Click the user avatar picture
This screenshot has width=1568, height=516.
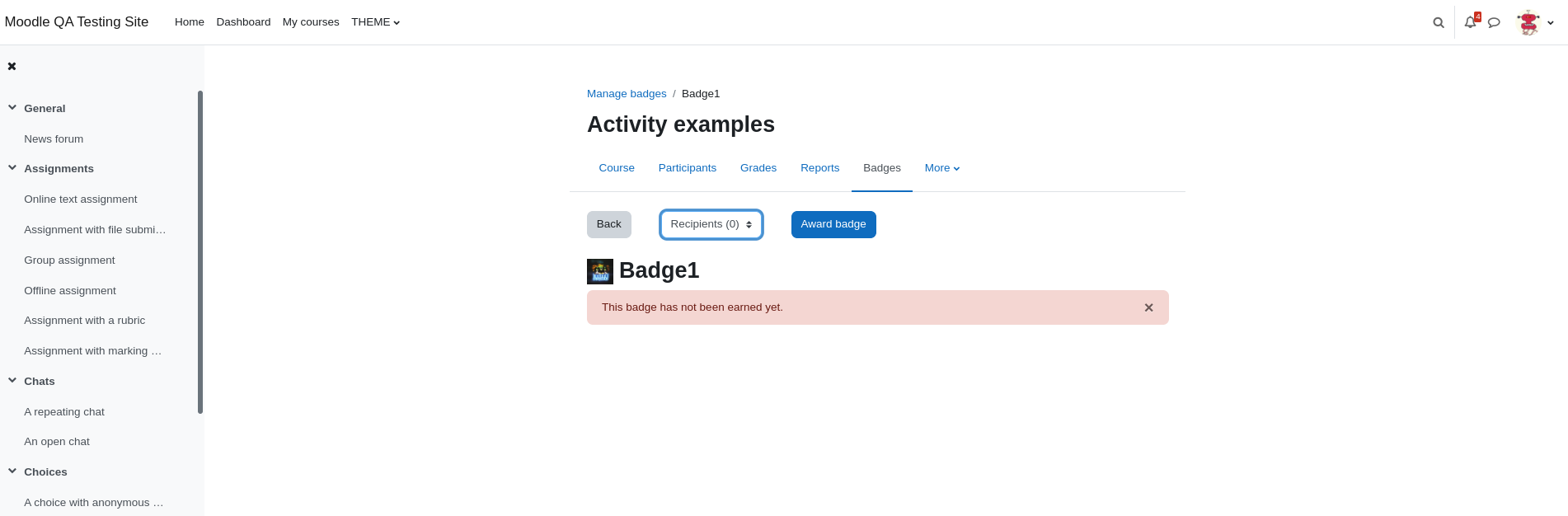[x=1528, y=22]
